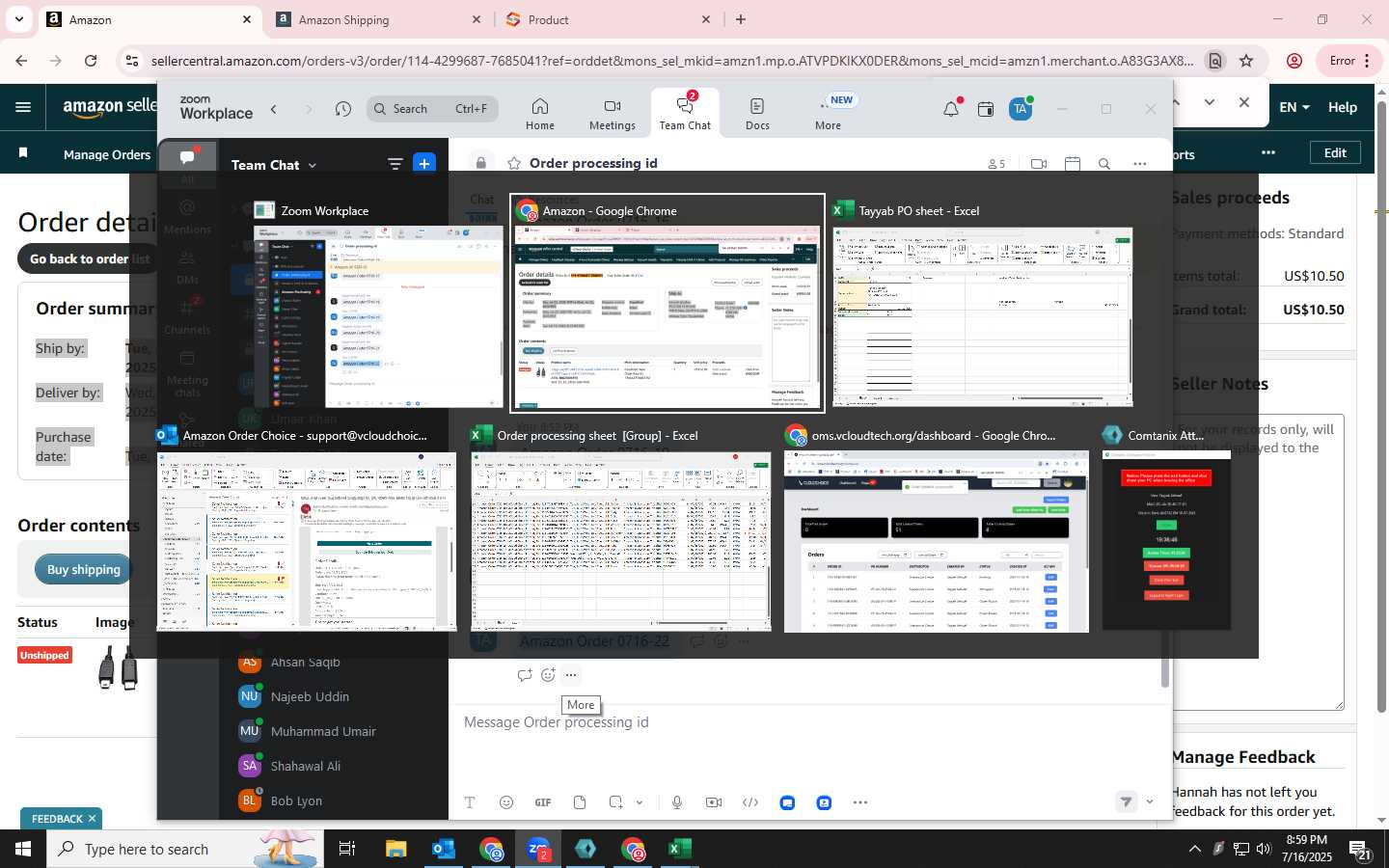
Task: Open composer more options ellipsis
Action: click(x=860, y=802)
